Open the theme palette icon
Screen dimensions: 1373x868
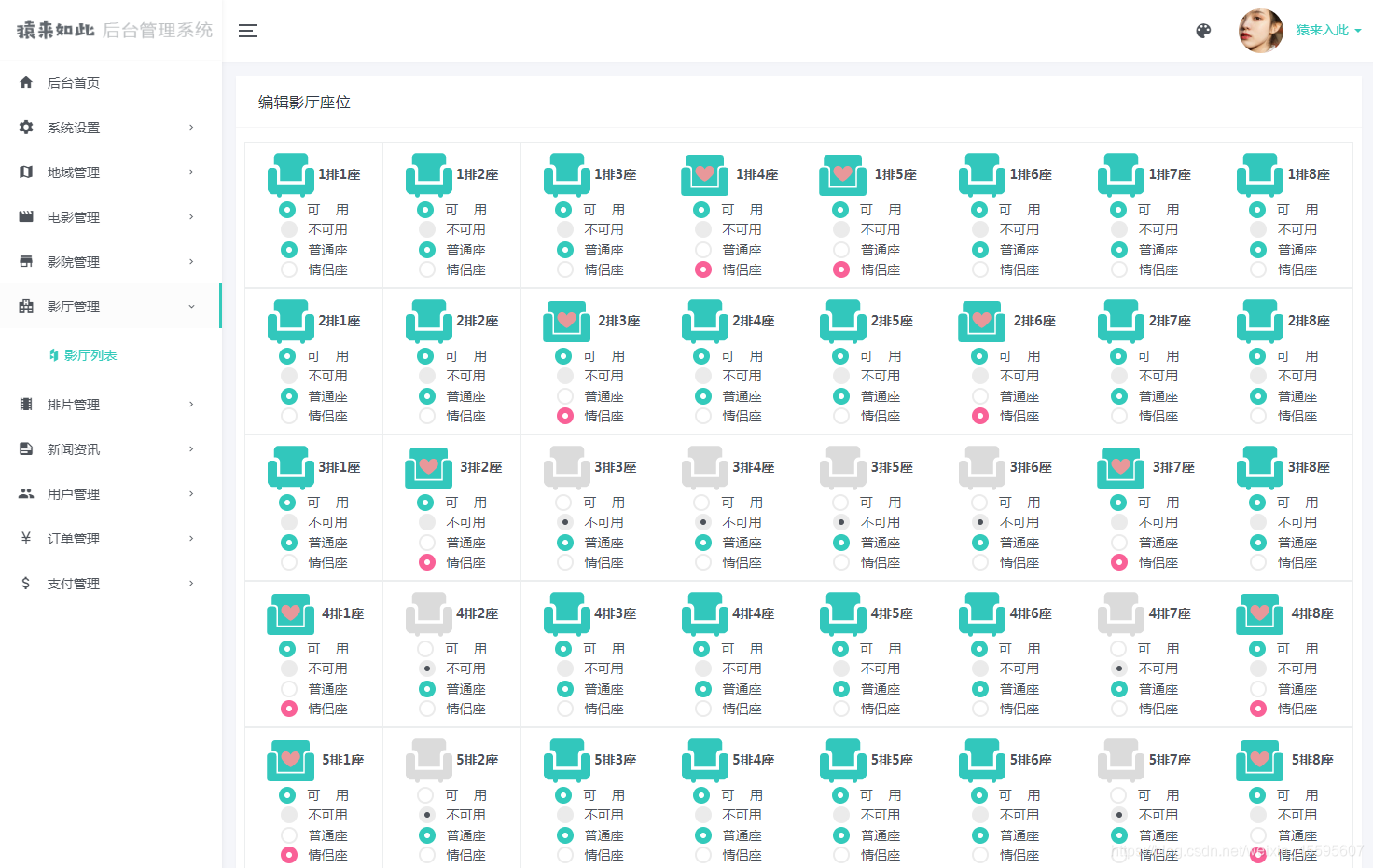click(x=1203, y=31)
